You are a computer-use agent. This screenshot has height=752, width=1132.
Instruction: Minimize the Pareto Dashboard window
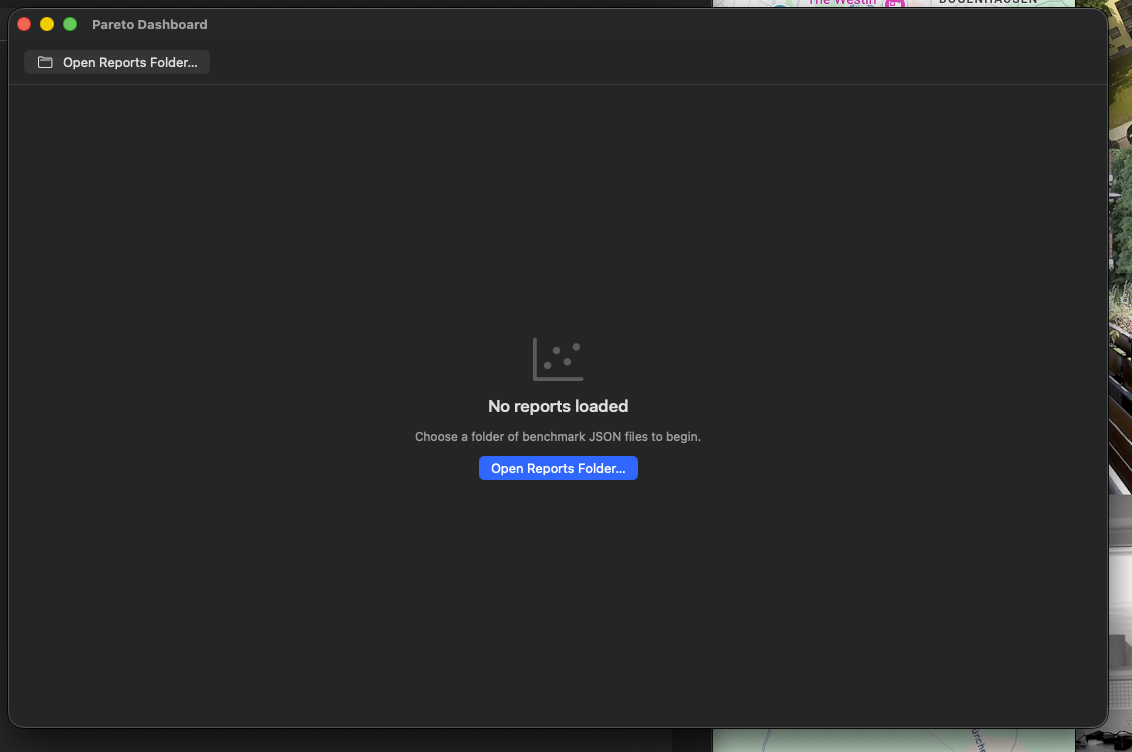pyautogui.click(x=47, y=25)
